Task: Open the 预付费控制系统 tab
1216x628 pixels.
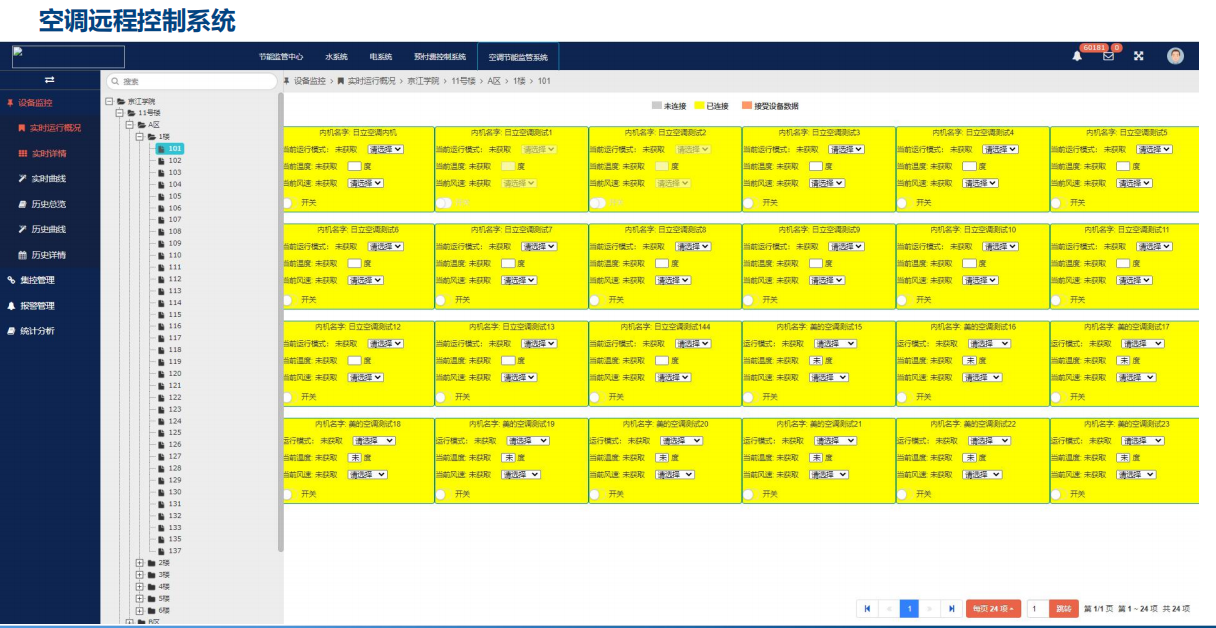Action: (440, 57)
